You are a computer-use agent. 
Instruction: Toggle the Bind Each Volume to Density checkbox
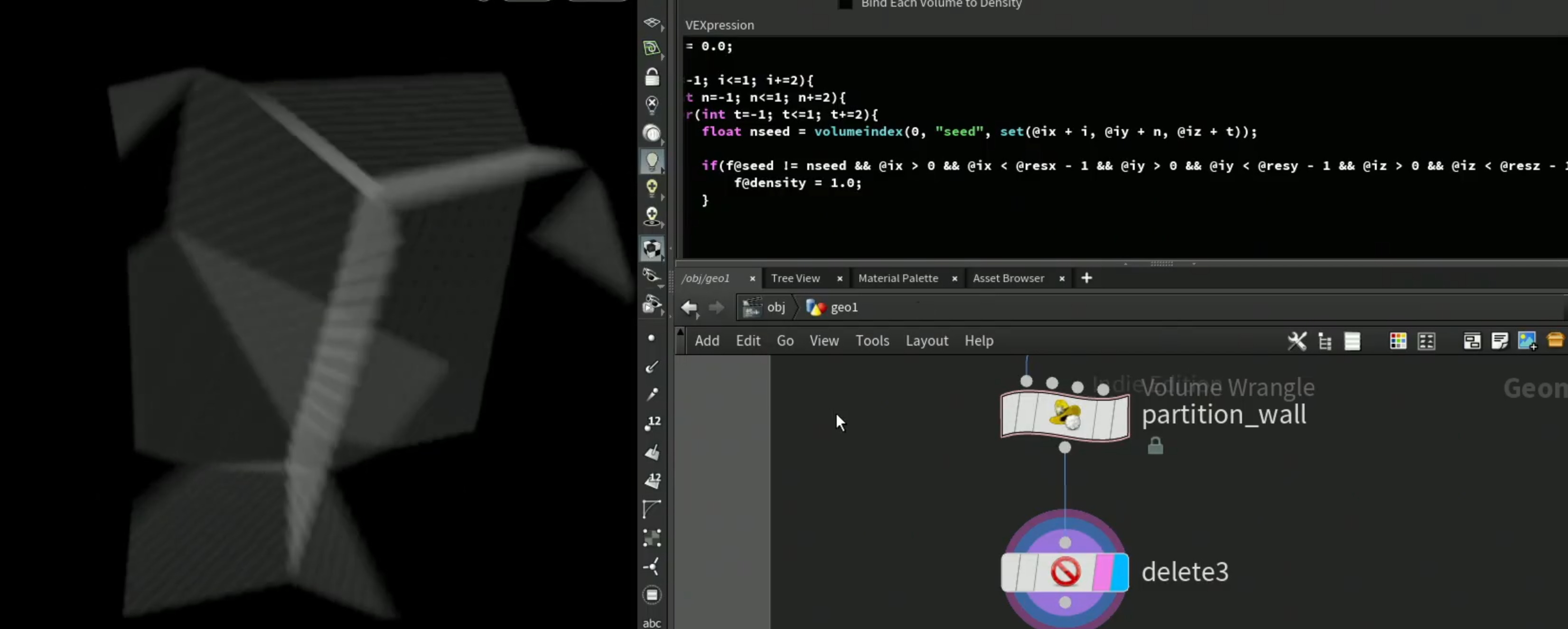(x=845, y=4)
